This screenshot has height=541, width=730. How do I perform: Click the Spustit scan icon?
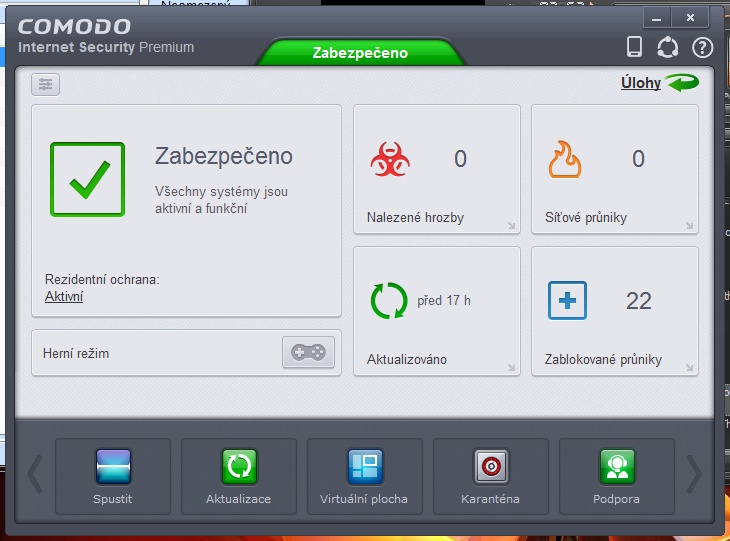[113, 466]
